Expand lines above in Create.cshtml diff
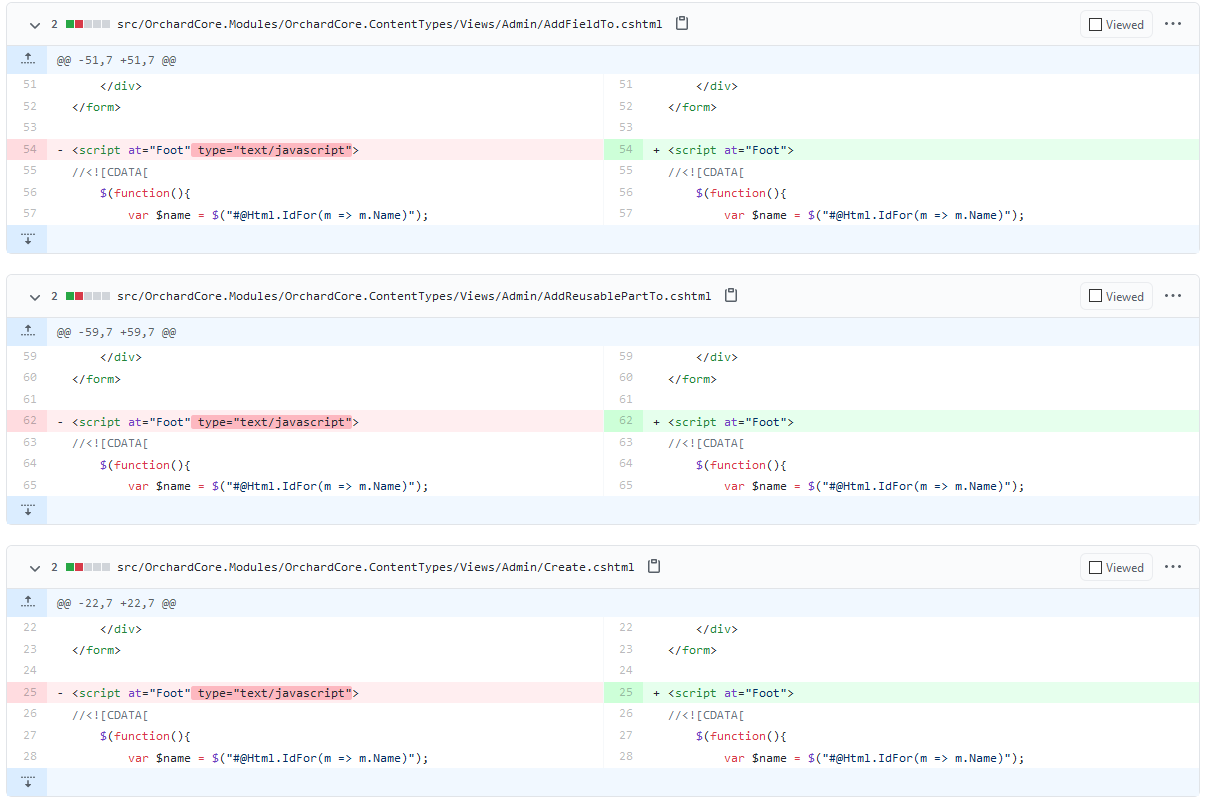The image size is (1213, 804). (27, 603)
